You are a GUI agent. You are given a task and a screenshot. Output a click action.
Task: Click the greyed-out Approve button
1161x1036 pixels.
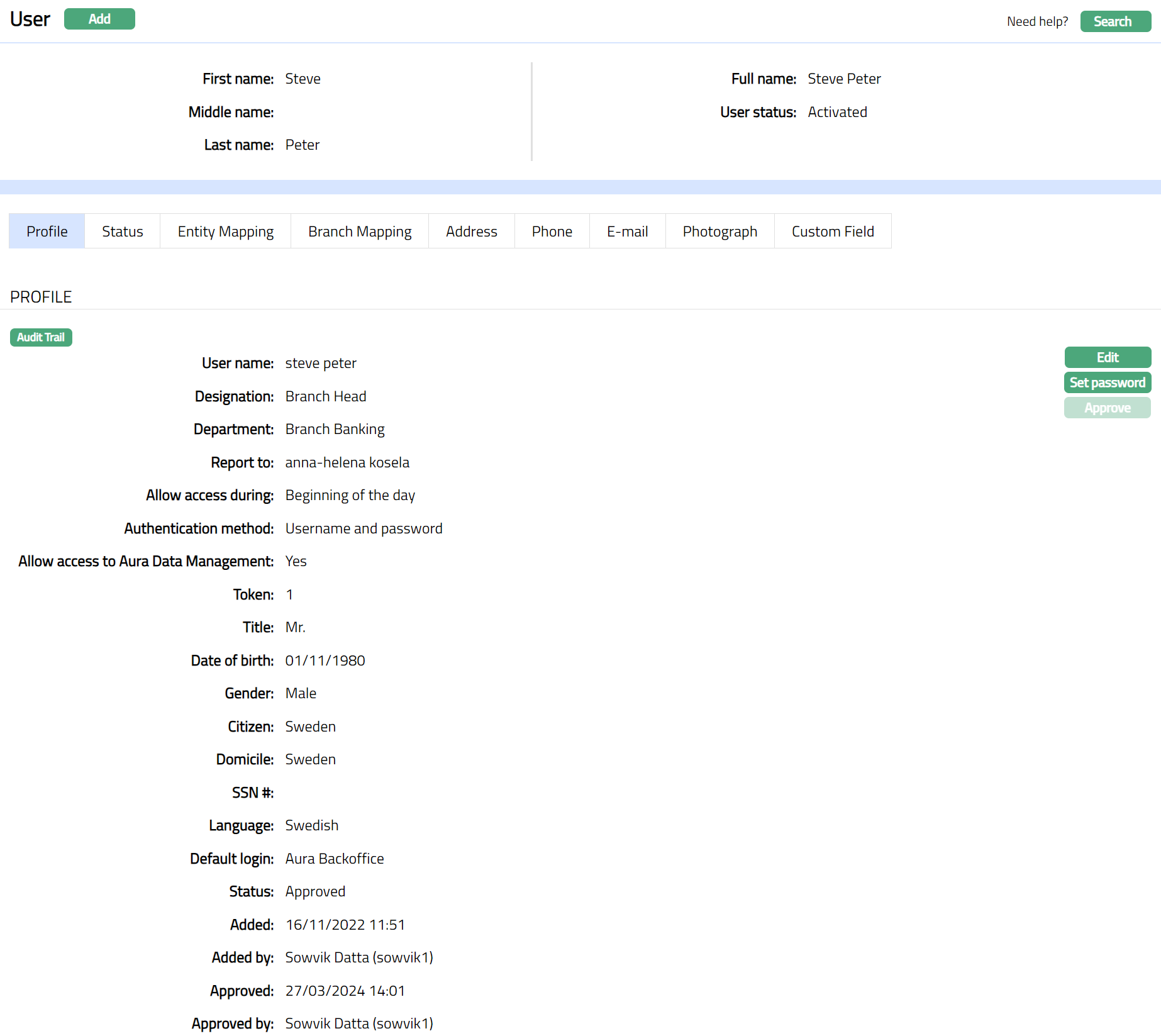pos(1108,408)
